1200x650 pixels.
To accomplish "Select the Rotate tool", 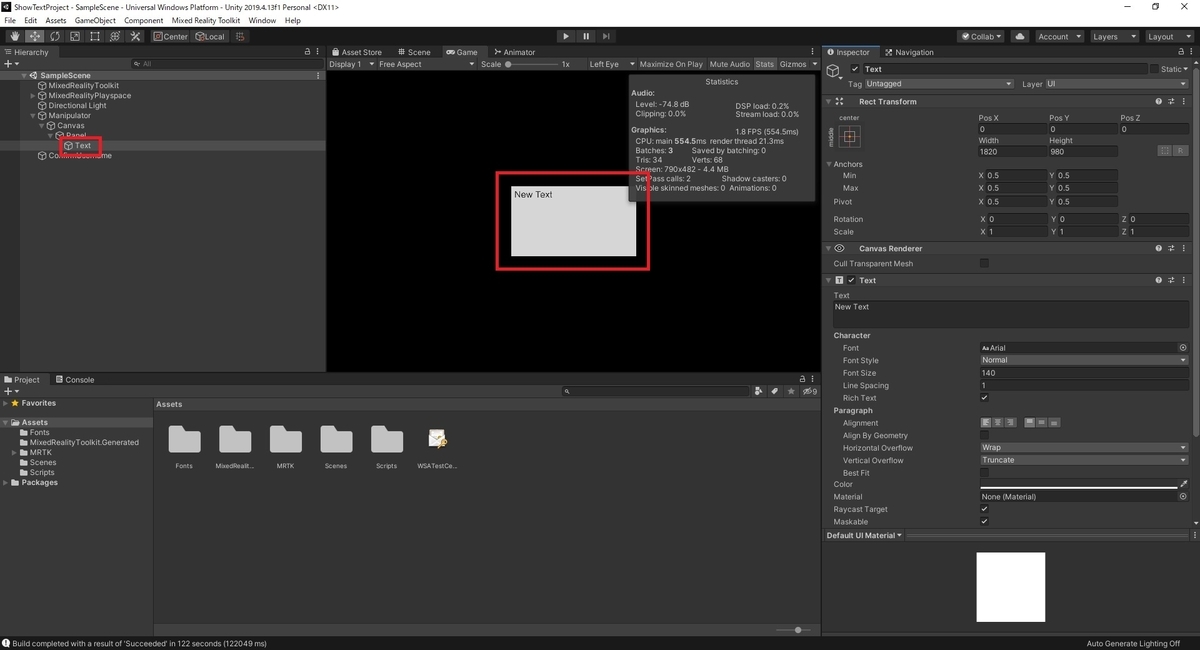I will click(x=54, y=36).
